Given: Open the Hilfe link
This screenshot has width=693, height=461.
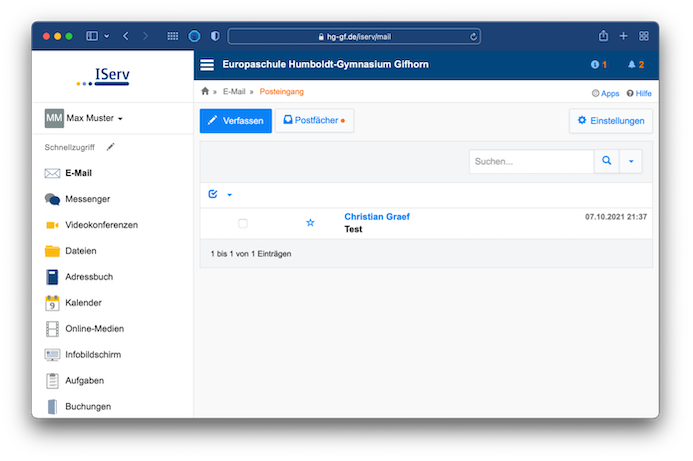Looking at the screenshot, I should [x=639, y=94].
